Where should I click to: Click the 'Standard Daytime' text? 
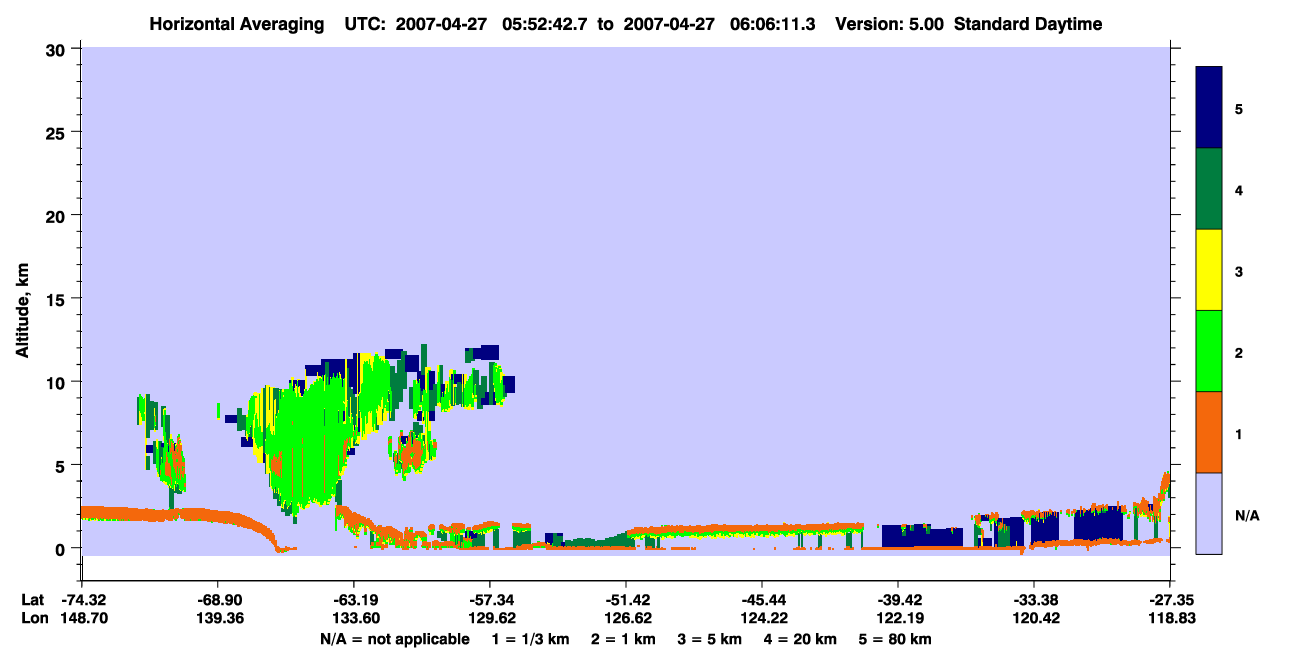(1028, 24)
